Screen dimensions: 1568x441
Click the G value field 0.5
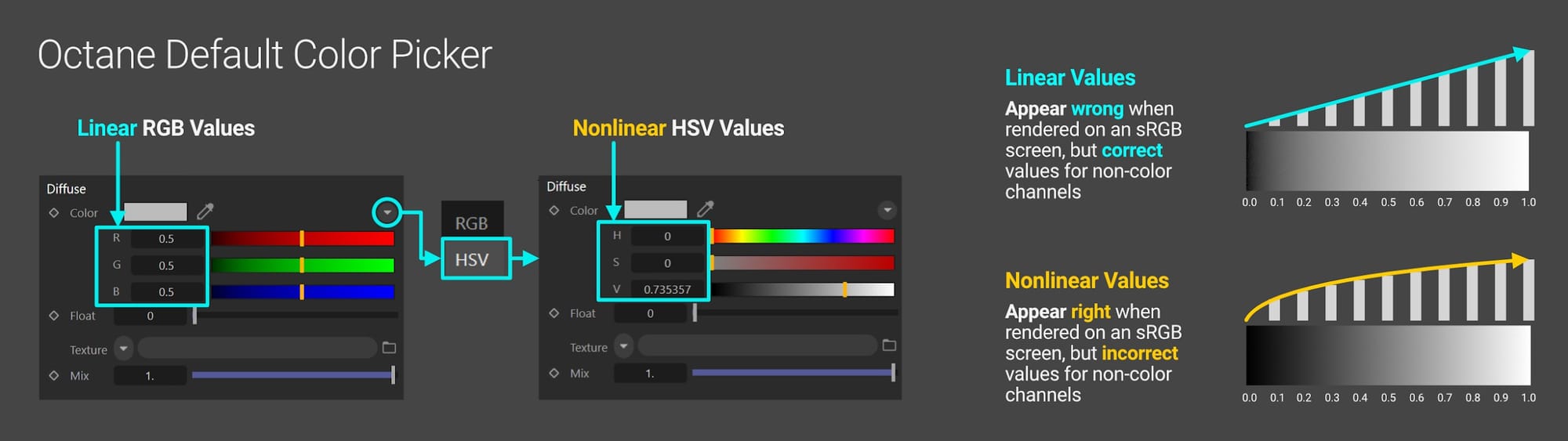(x=167, y=266)
